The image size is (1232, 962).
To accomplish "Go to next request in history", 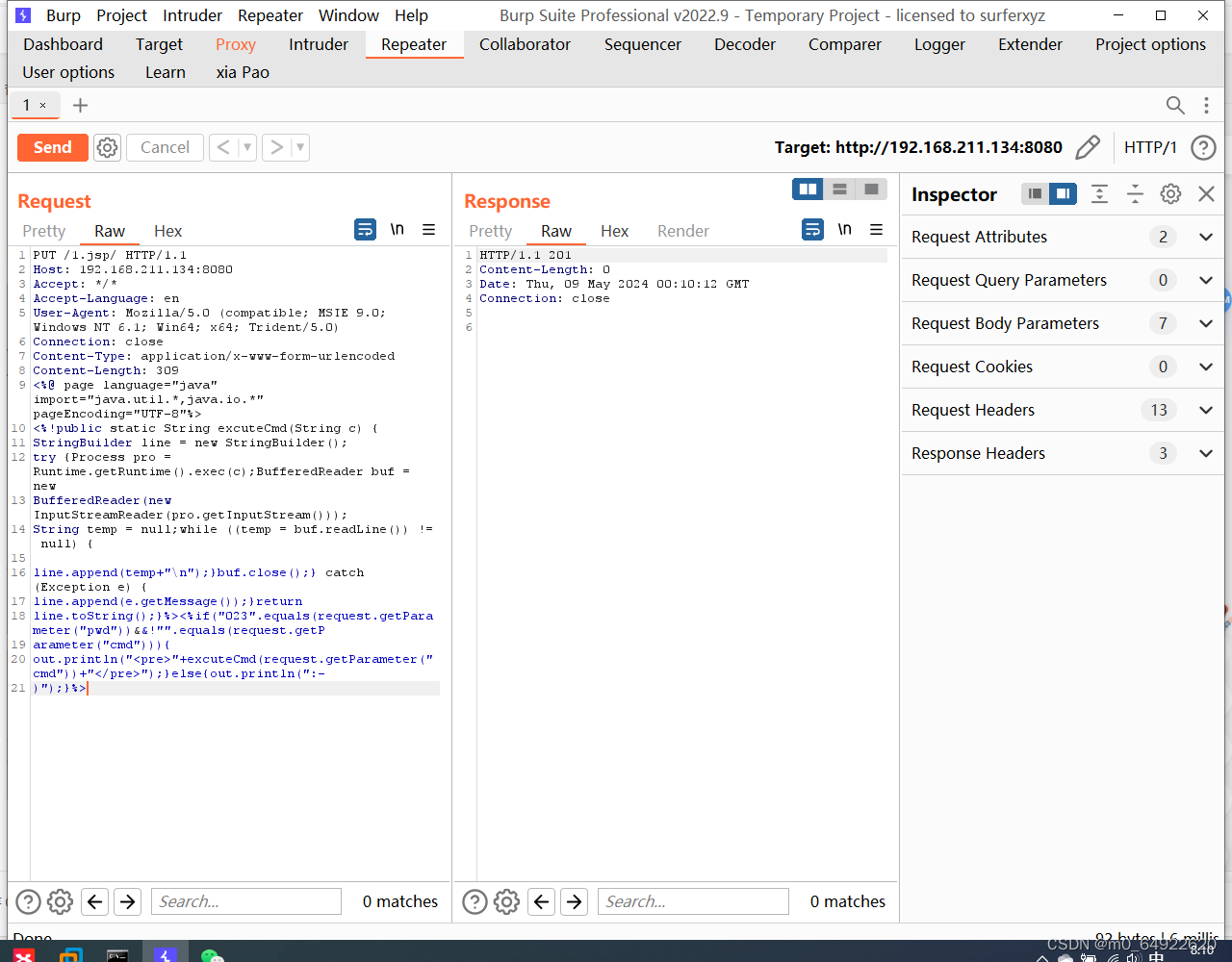I will coord(276,147).
